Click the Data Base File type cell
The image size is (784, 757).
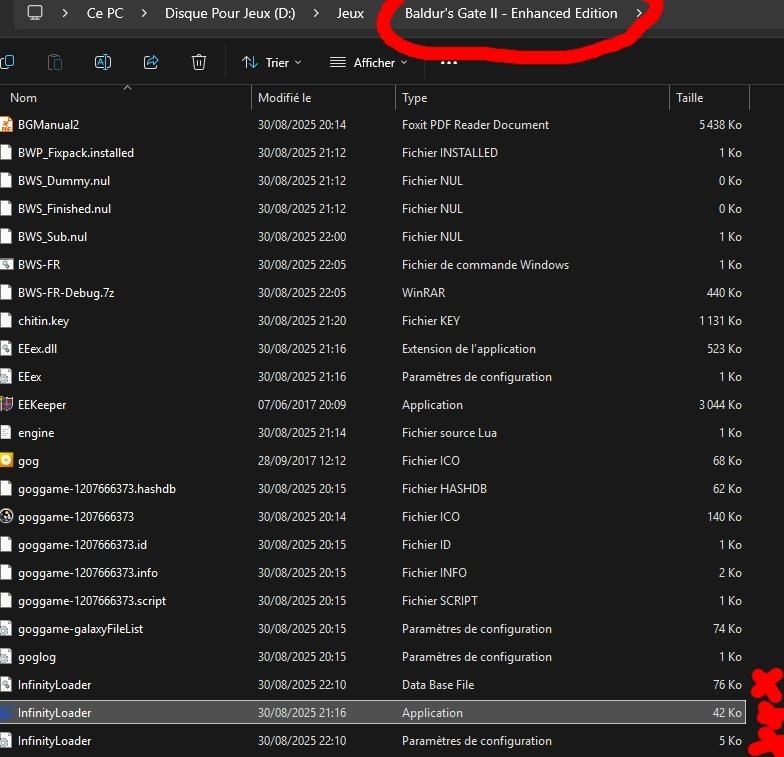click(x=438, y=684)
